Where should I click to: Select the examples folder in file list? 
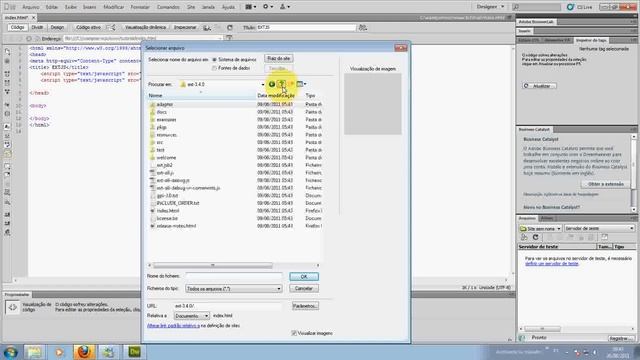[166, 120]
